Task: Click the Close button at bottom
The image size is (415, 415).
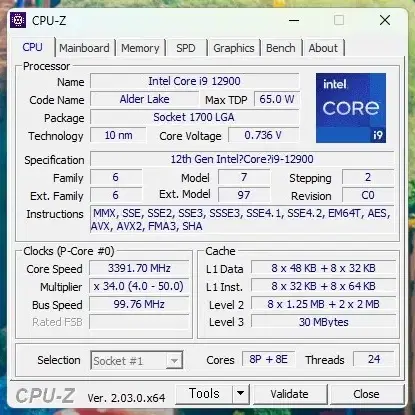Action: (366, 394)
